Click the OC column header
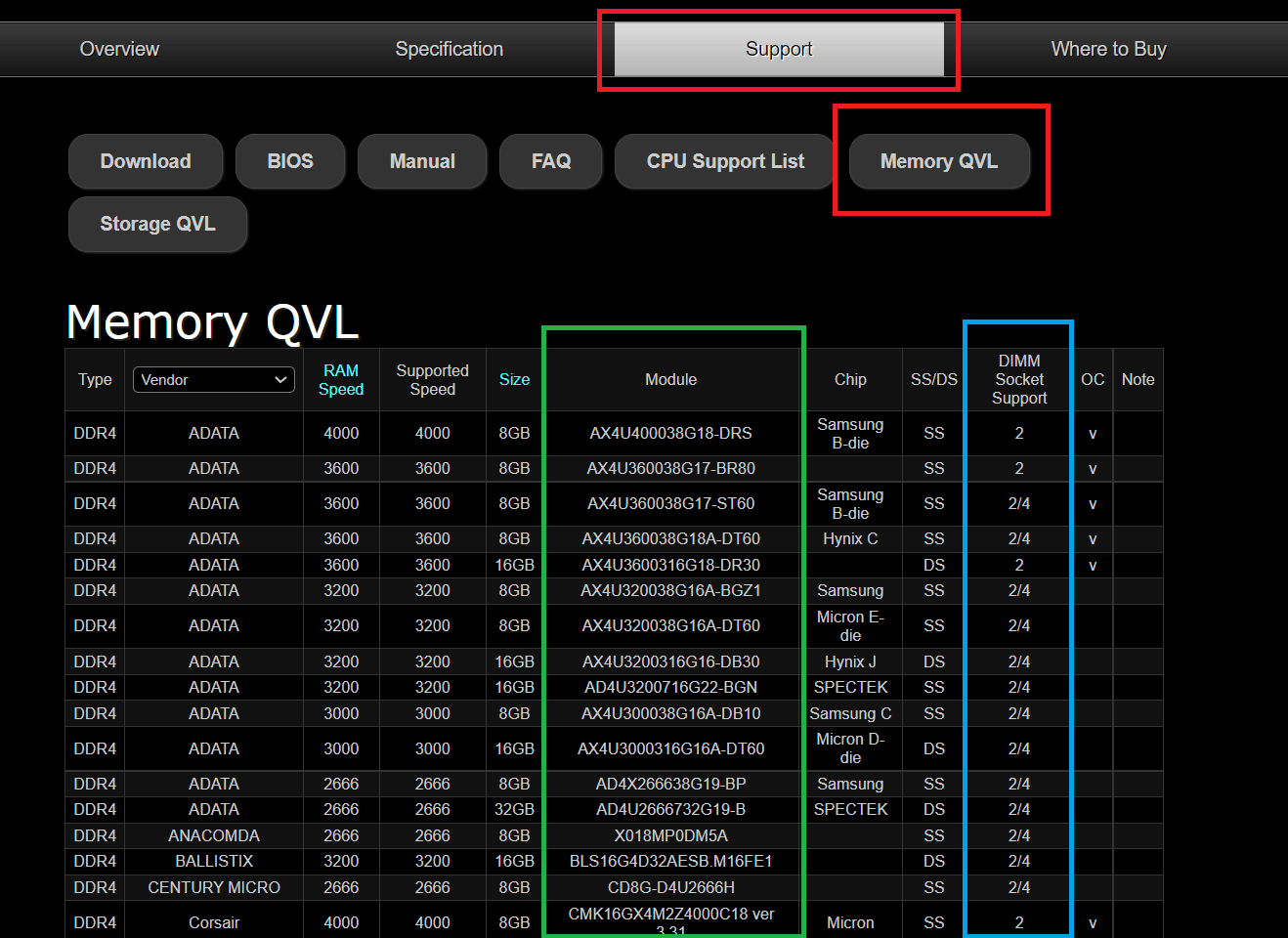This screenshot has width=1288, height=938. [x=1093, y=379]
